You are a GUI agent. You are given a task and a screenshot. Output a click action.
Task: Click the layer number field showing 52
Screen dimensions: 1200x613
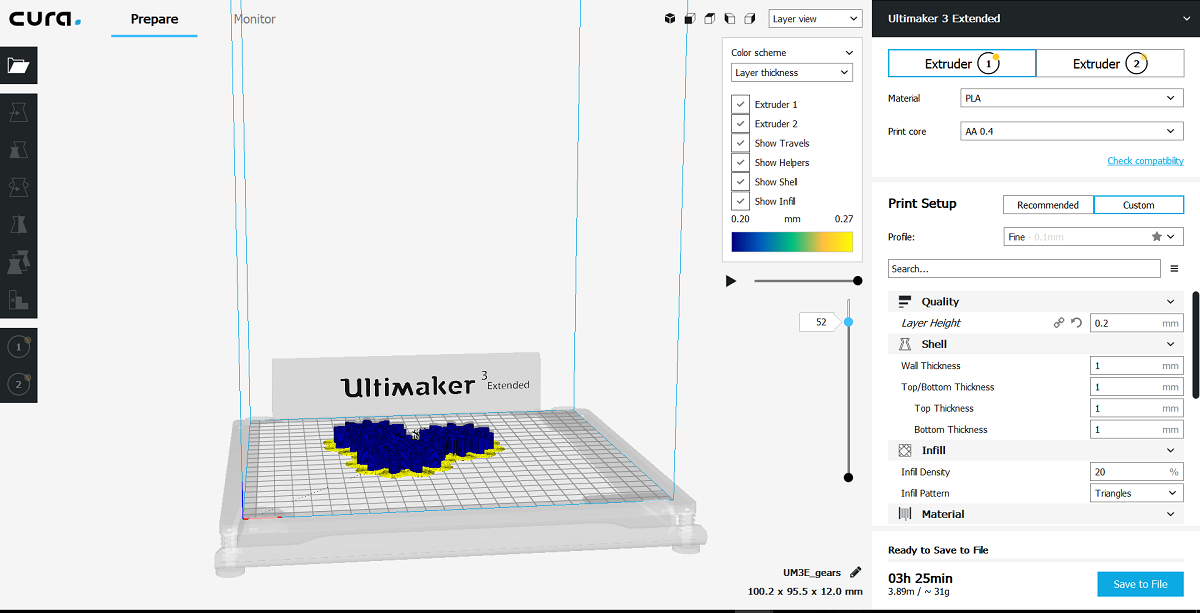819,322
